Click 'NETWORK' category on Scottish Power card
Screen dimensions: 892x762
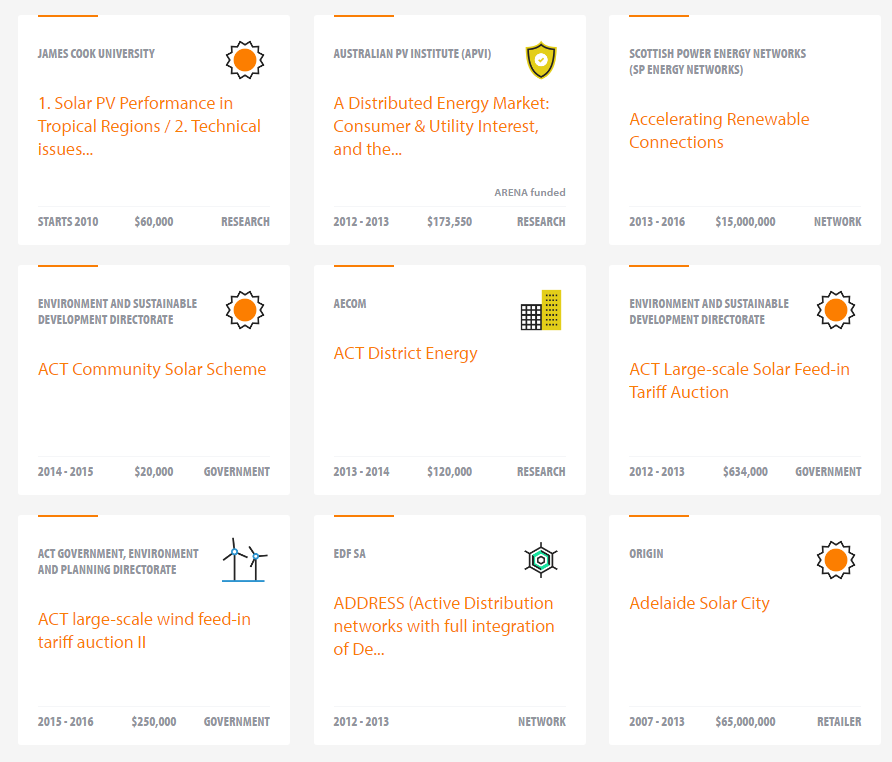[837, 221]
